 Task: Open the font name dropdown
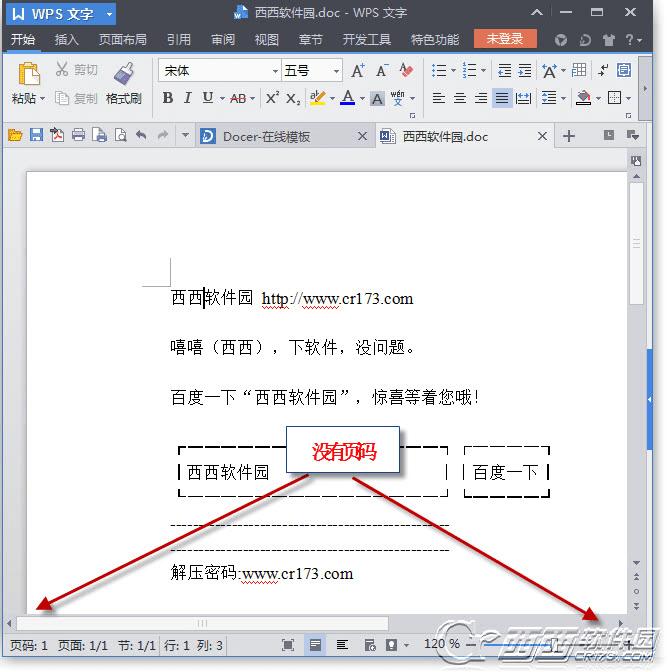coord(275,71)
